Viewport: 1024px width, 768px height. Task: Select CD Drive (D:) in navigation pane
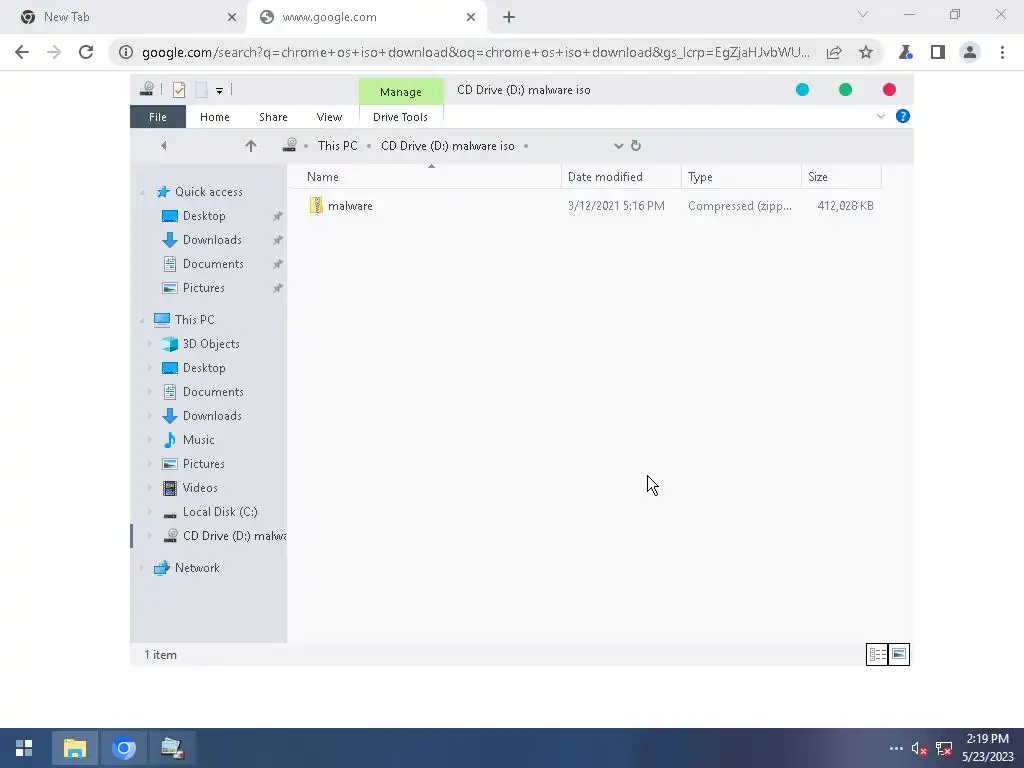point(224,536)
